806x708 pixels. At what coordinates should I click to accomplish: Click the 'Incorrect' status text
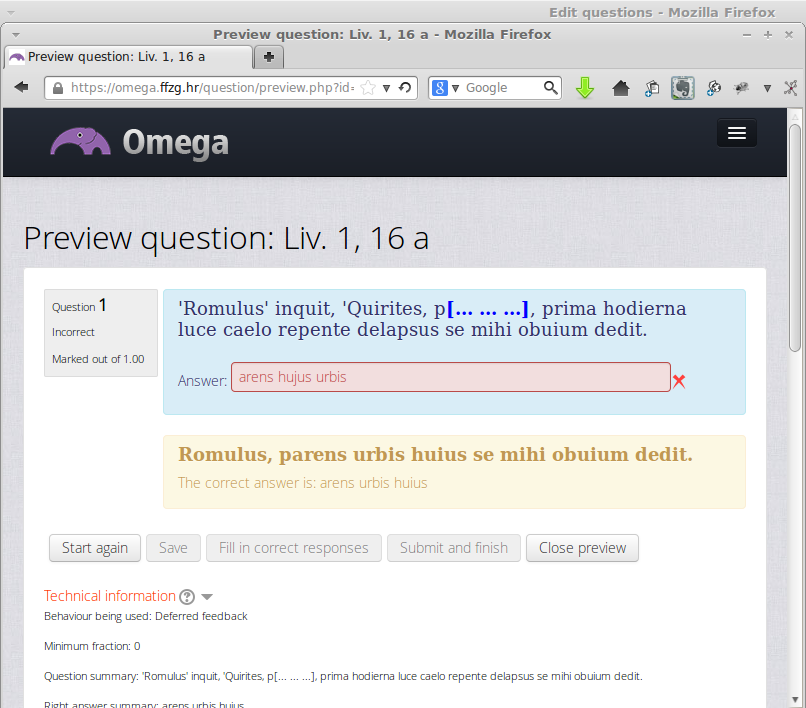pos(73,332)
